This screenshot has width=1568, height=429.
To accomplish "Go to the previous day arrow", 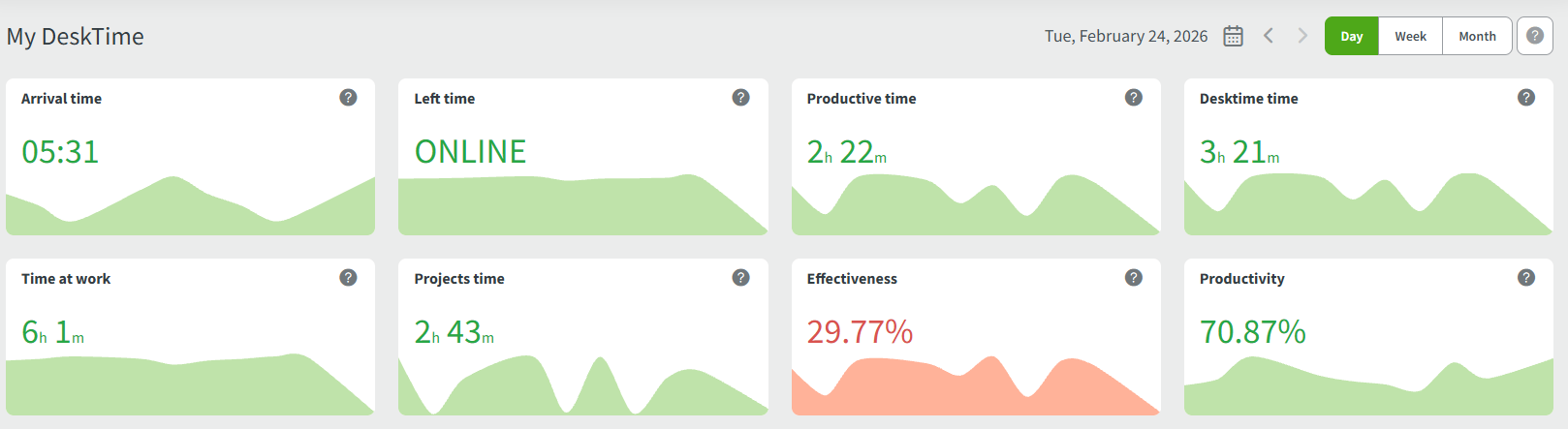I will click(1269, 36).
